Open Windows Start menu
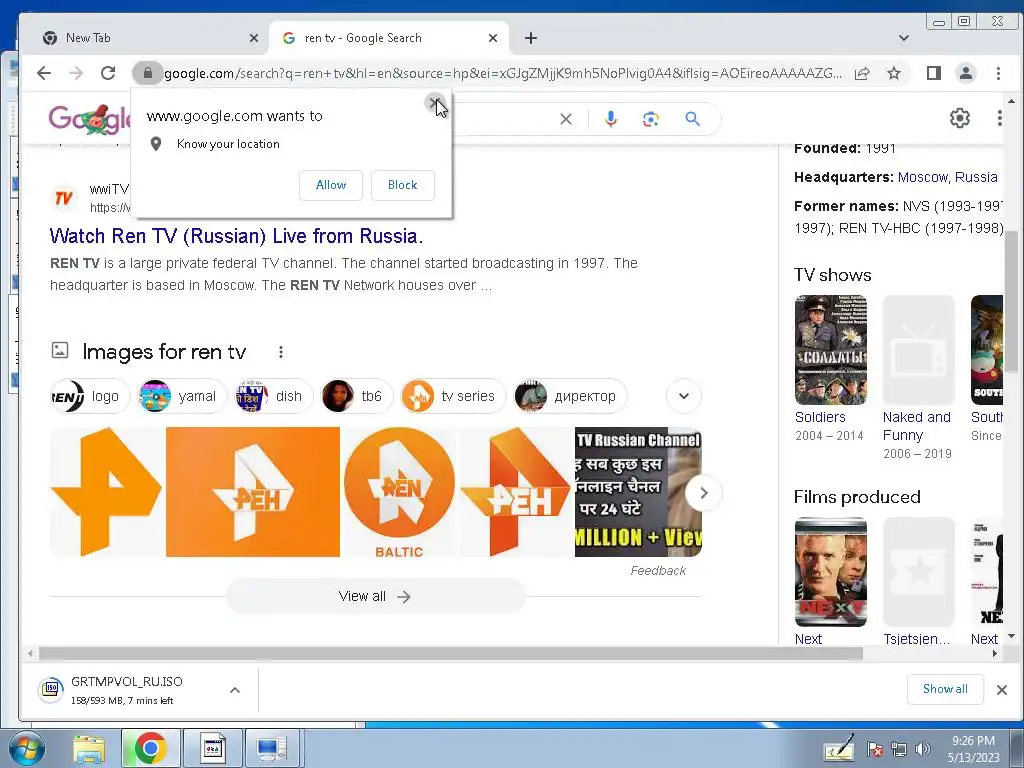 pyautogui.click(x=25, y=748)
